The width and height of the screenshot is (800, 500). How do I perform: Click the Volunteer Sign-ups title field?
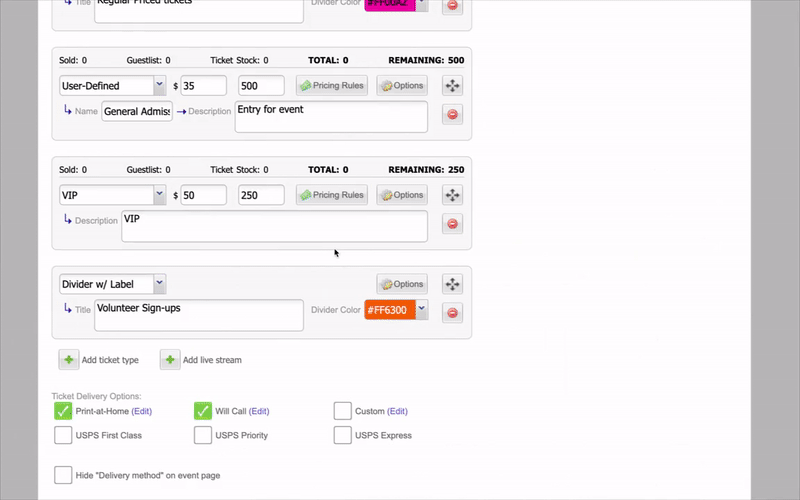(x=199, y=315)
